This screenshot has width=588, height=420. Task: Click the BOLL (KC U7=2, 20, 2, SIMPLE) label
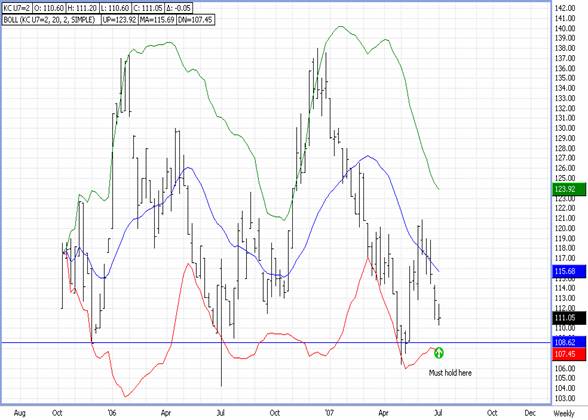click(51, 20)
